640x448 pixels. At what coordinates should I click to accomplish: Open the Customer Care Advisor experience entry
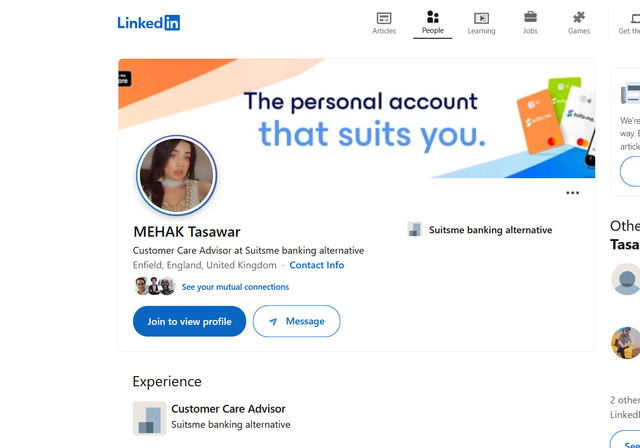[x=228, y=409]
